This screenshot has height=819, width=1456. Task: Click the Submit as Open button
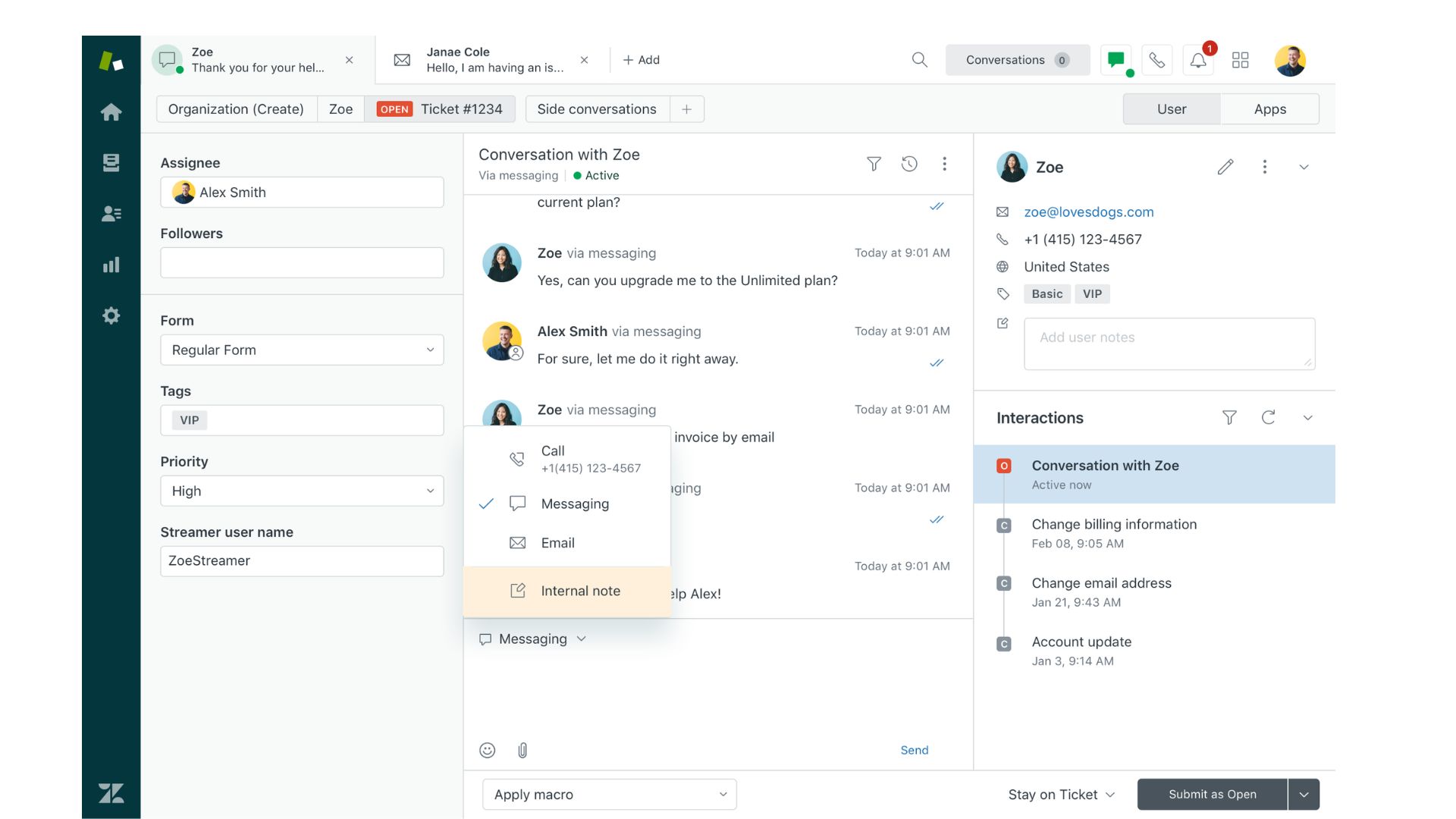[1212, 793]
